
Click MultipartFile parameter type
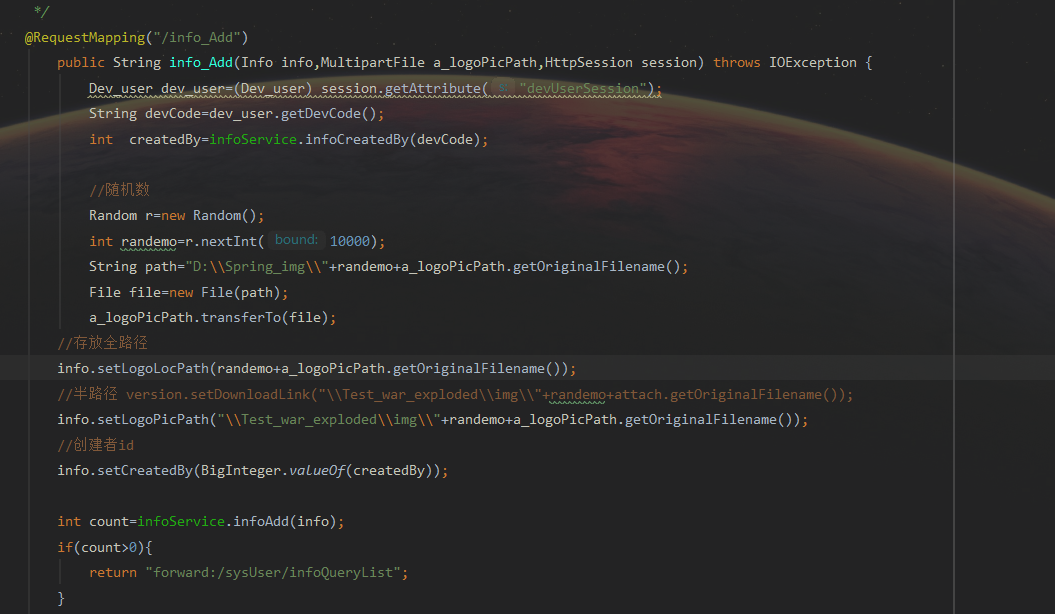click(x=373, y=63)
